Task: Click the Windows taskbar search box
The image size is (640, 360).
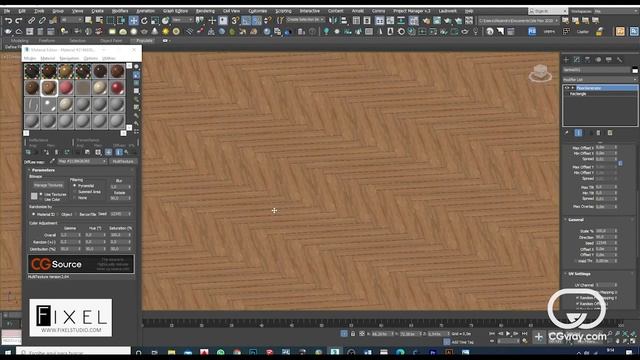Action: click(74, 352)
